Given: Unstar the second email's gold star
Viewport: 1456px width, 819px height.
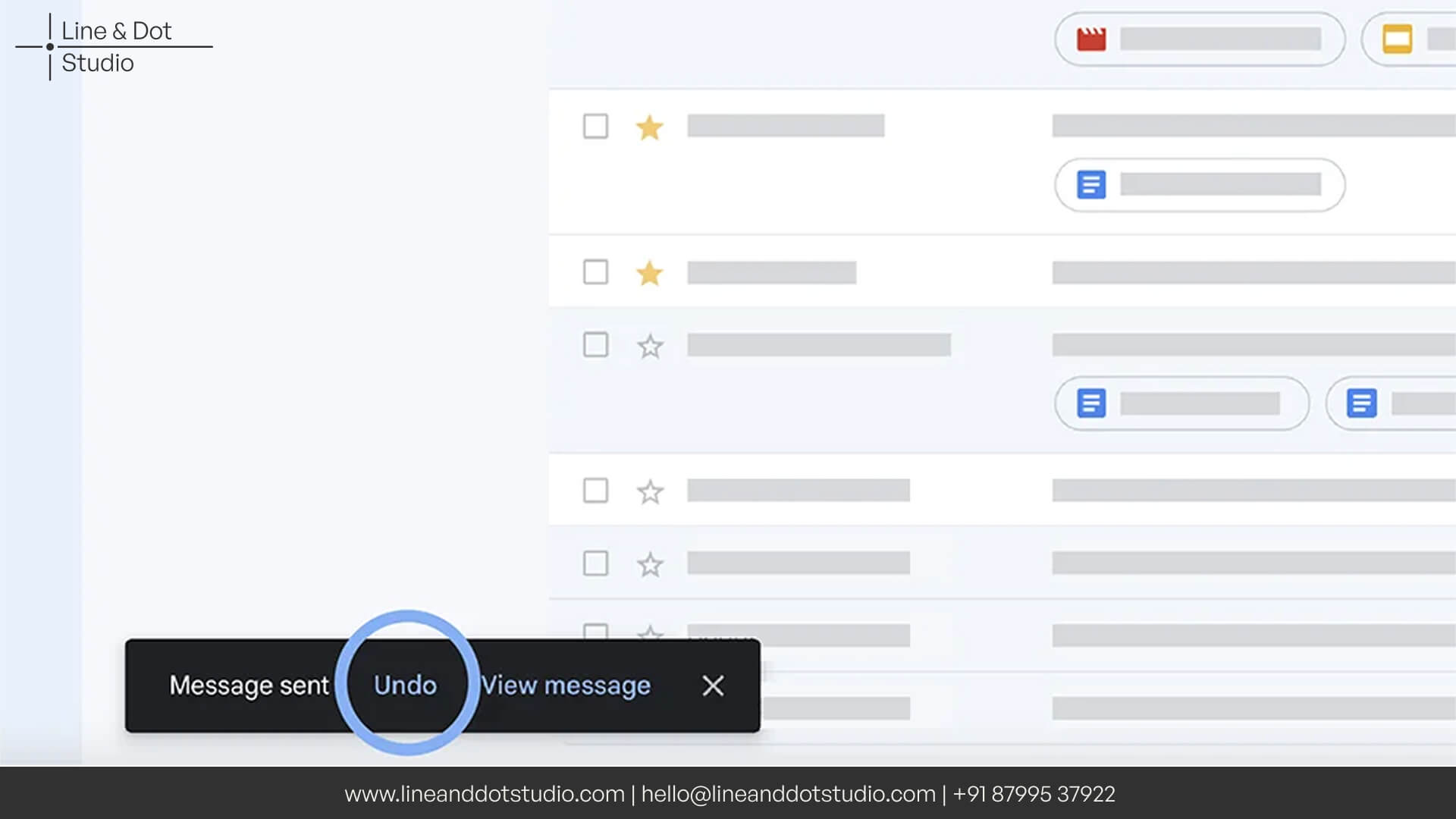Looking at the screenshot, I should (x=650, y=272).
